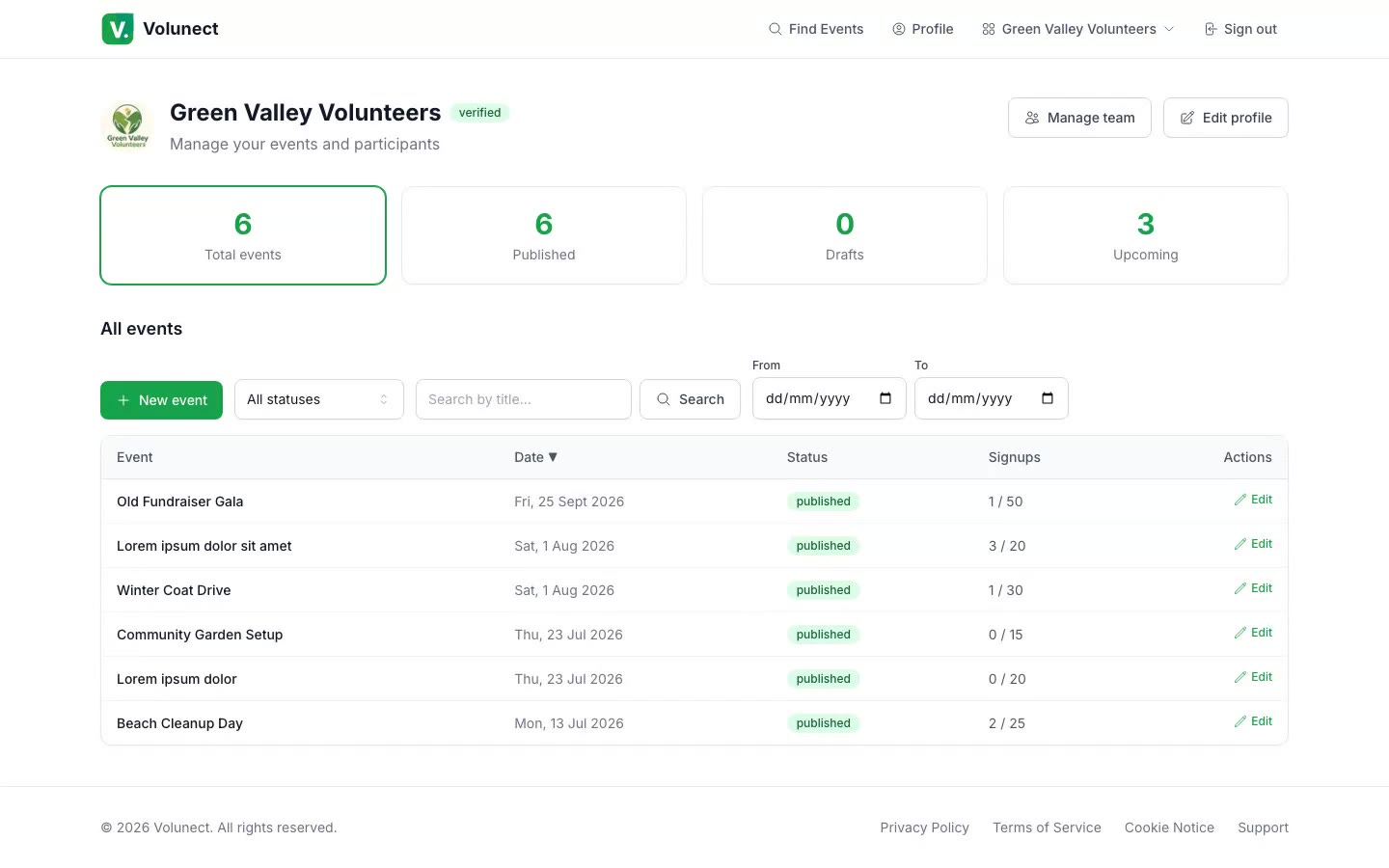Click the Search button

[x=690, y=399]
